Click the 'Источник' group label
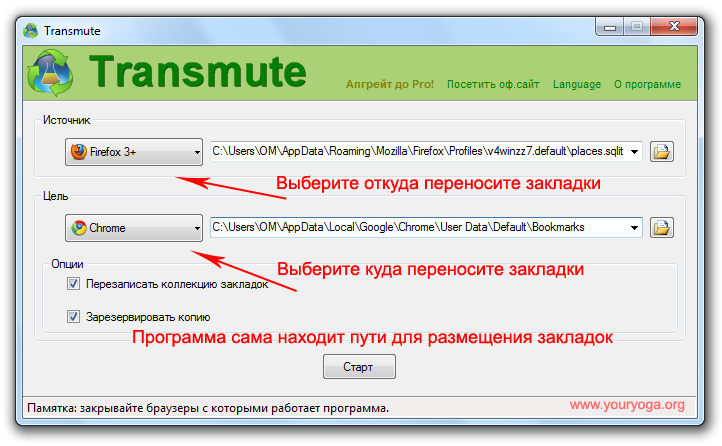Image resolution: width=722 pixels, height=446 pixels. pyautogui.click(x=67, y=120)
